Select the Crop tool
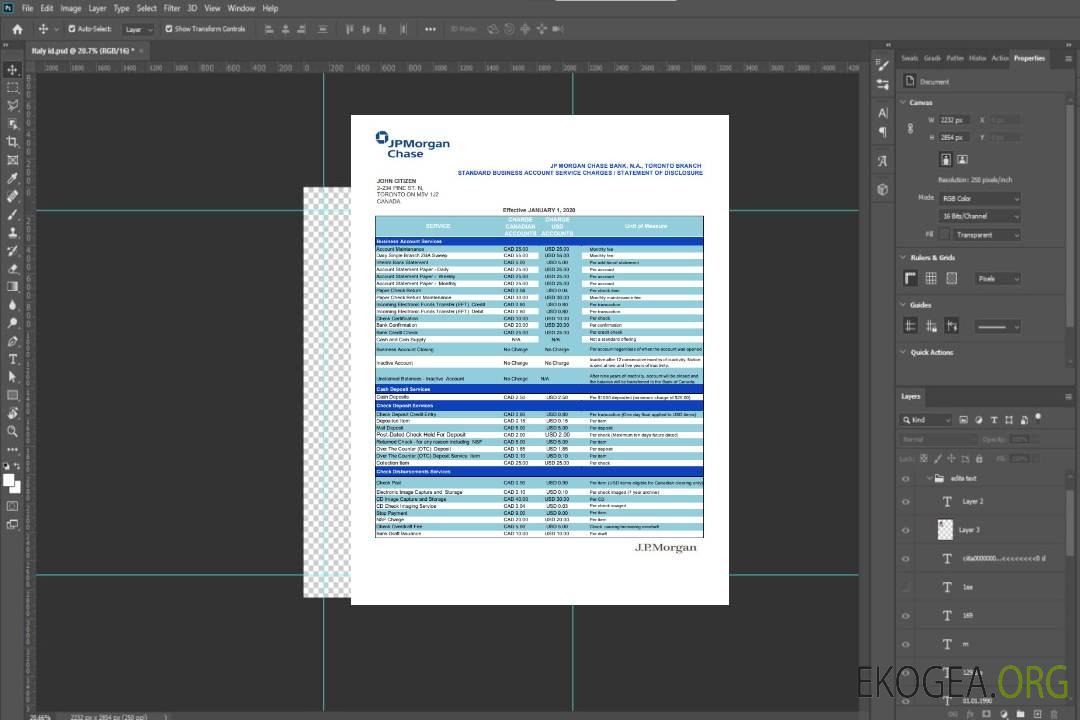 tap(13, 142)
